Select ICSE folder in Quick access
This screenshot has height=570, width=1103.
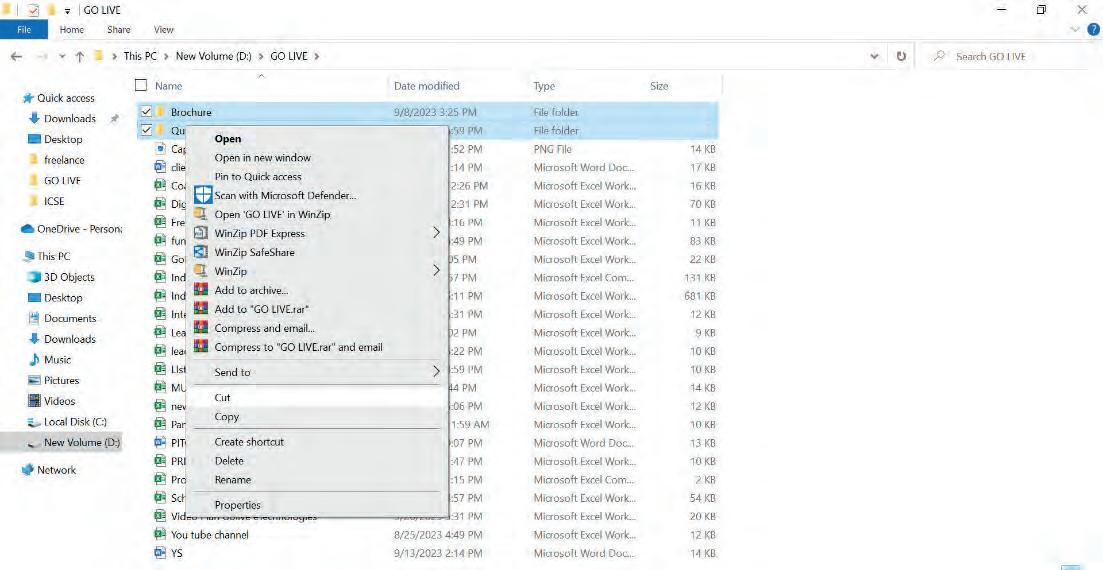click(54, 201)
